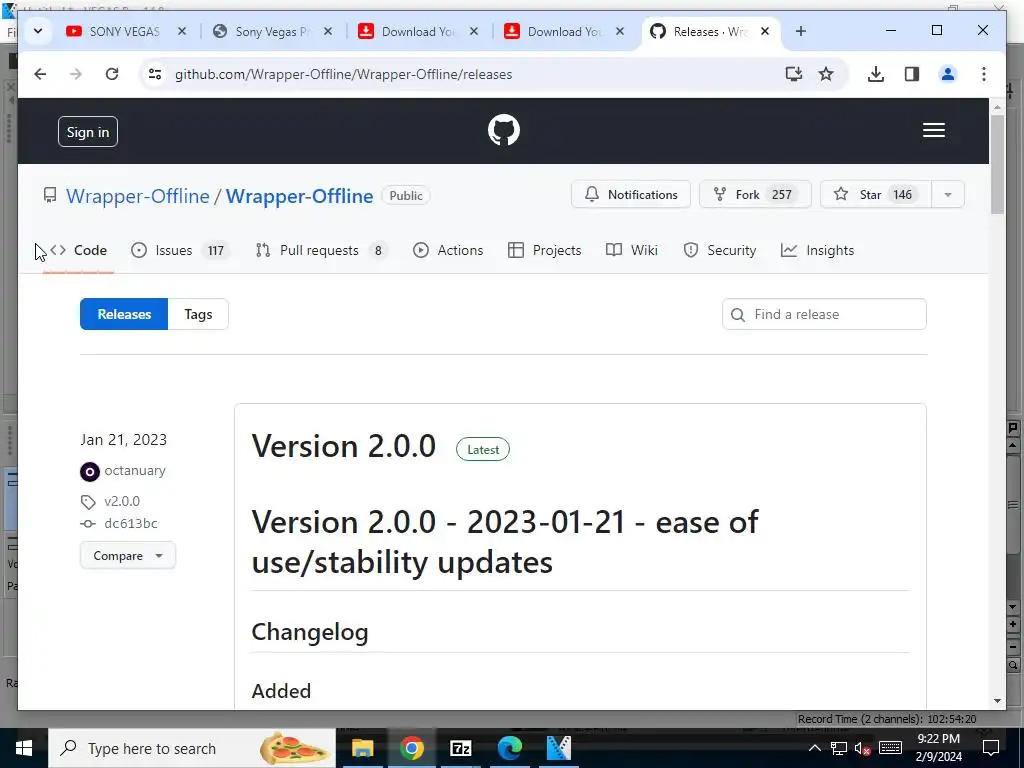Viewport: 1024px width, 768px height.
Task: Fork the repository with Fork 257 button
Action: tap(755, 195)
